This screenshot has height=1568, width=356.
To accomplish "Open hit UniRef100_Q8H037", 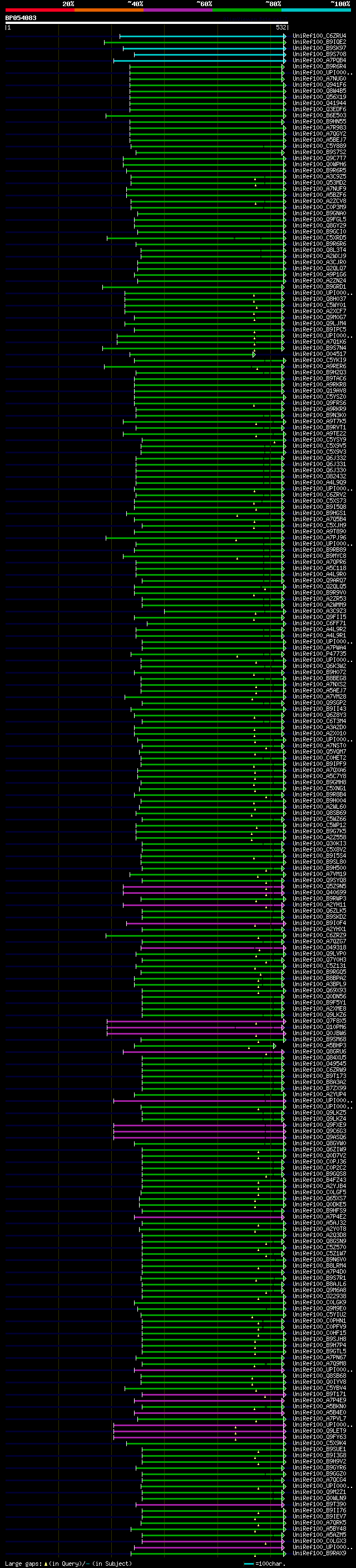I will click(319, 299).
